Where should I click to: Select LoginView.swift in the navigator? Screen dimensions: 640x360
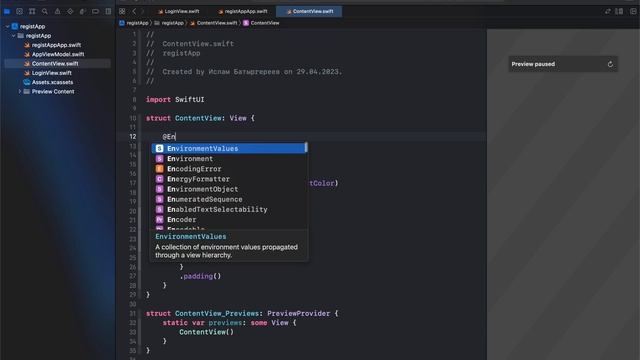click(51, 73)
